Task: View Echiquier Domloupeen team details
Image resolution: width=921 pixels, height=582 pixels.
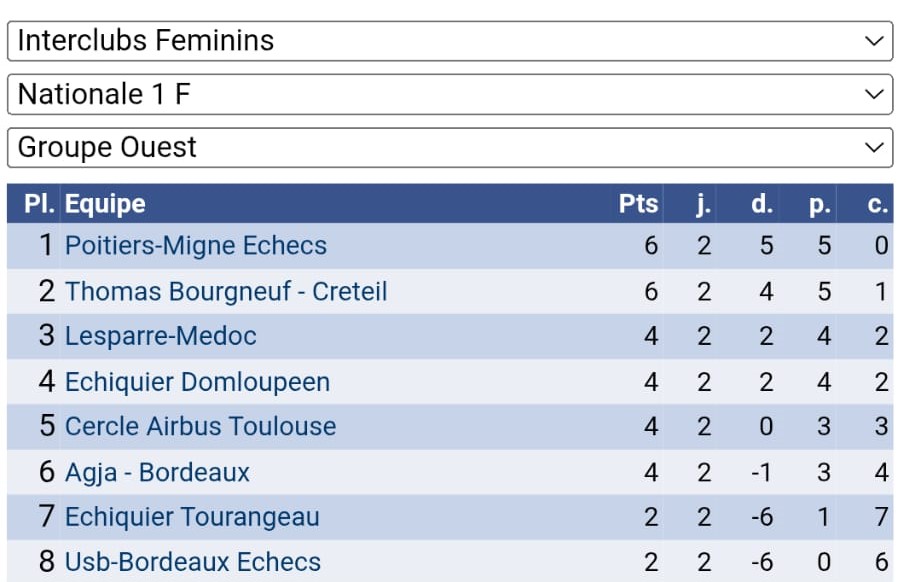Action: click(x=197, y=381)
